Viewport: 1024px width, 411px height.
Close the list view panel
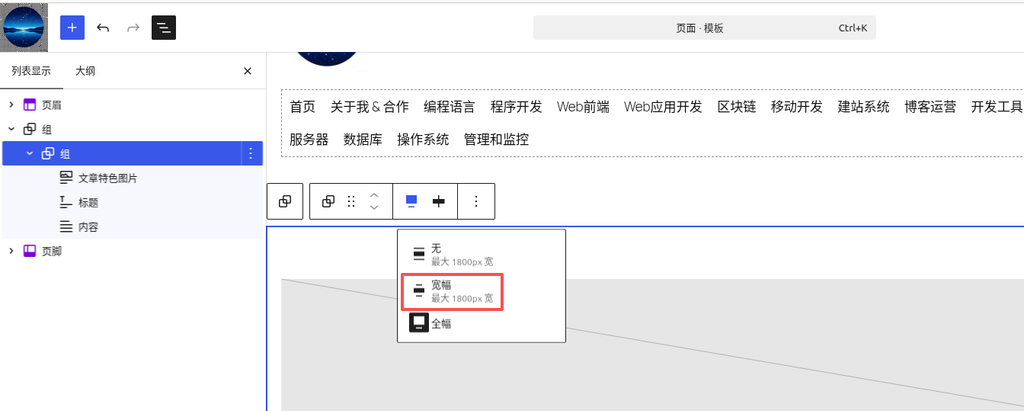point(248,71)
